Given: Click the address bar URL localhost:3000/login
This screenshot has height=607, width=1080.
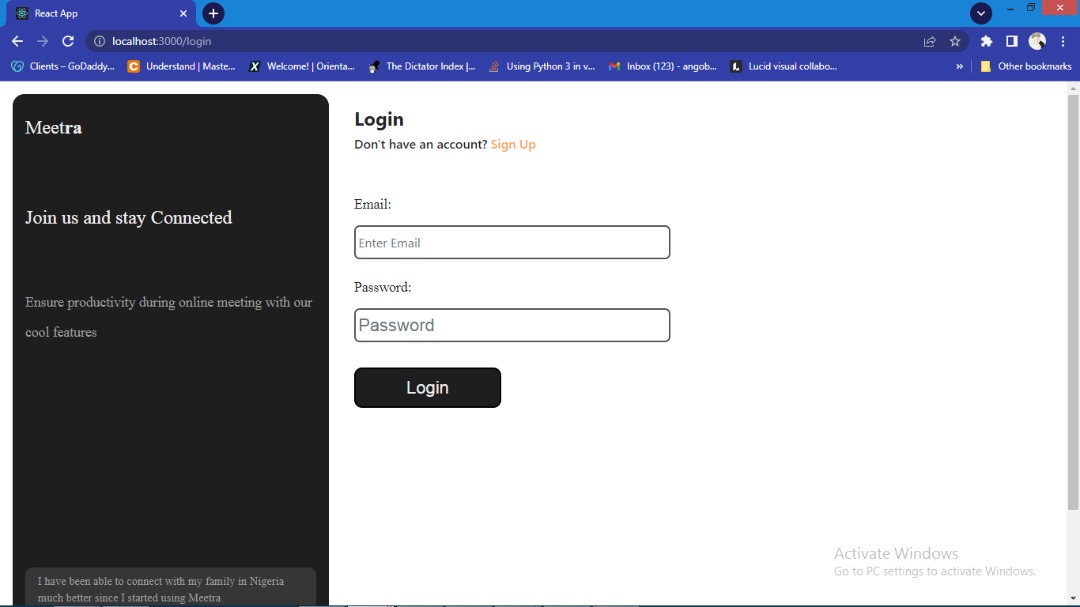Looking at the screenshot, I should coord(161,41).
